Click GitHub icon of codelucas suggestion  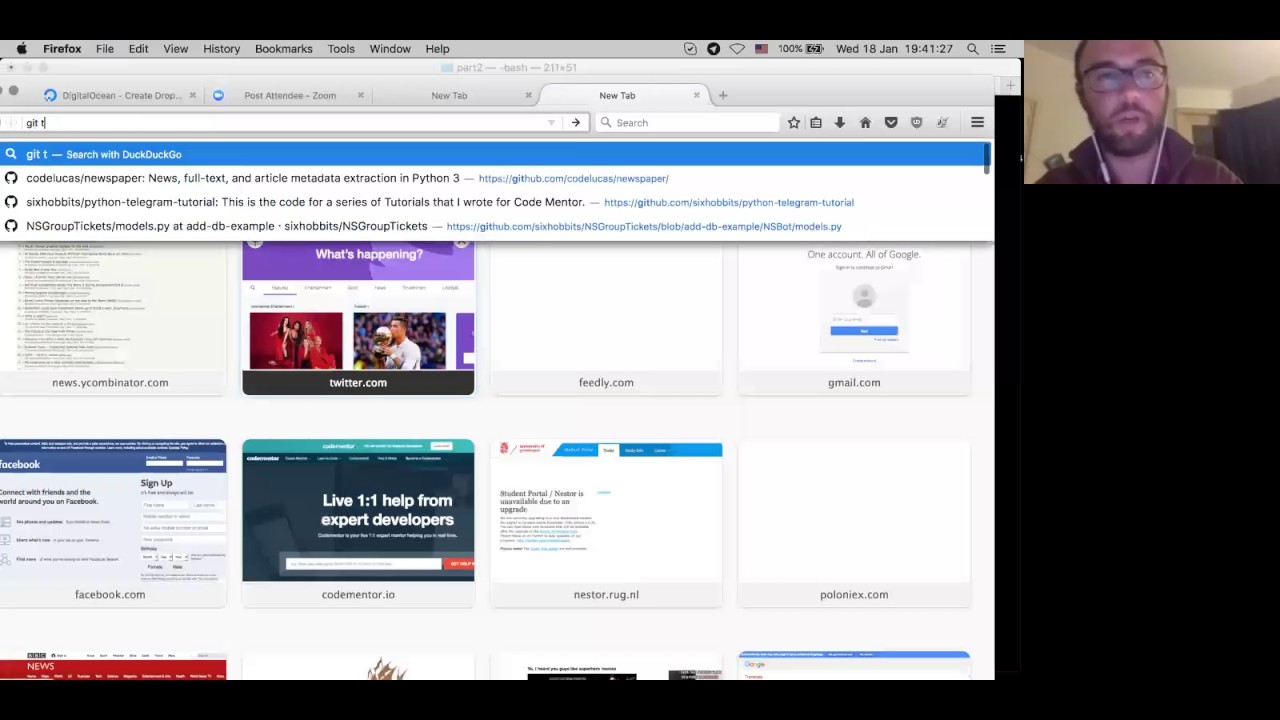(11, 178)
